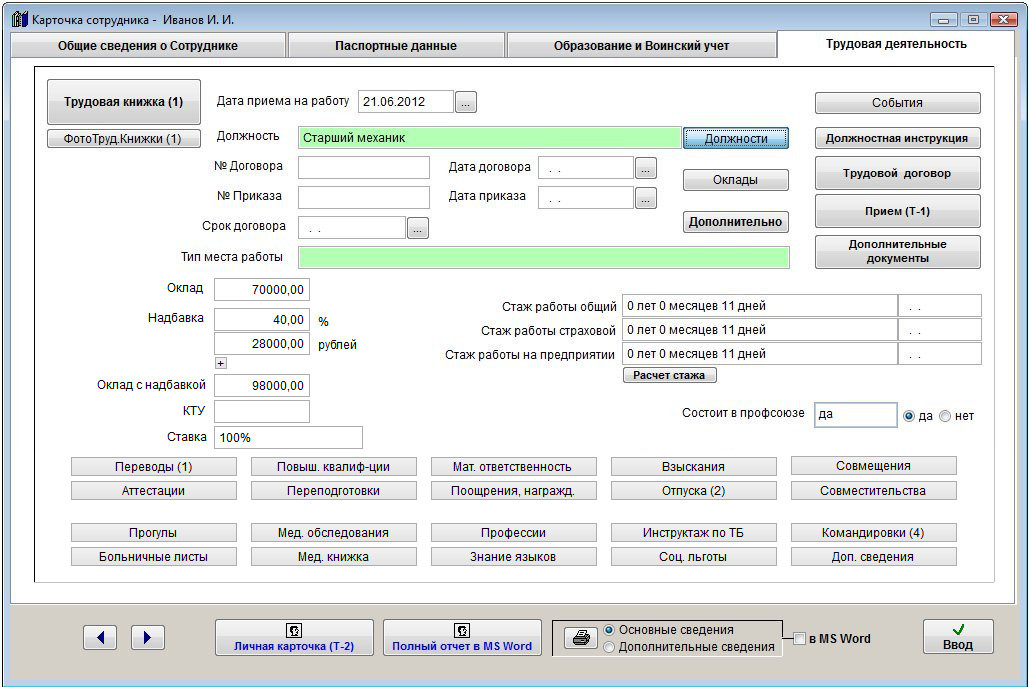Click the printer icon button
Viewport: 1029px width, 687px height.
click(x=579, y=638)
